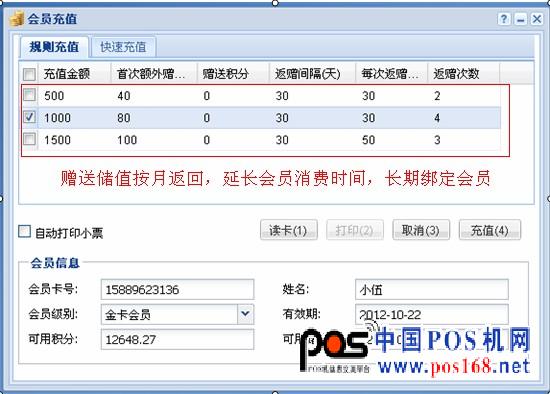This screenshot has width=550, height=394.
Task: Close the 会员充值 window
Action: pos(537,19)
